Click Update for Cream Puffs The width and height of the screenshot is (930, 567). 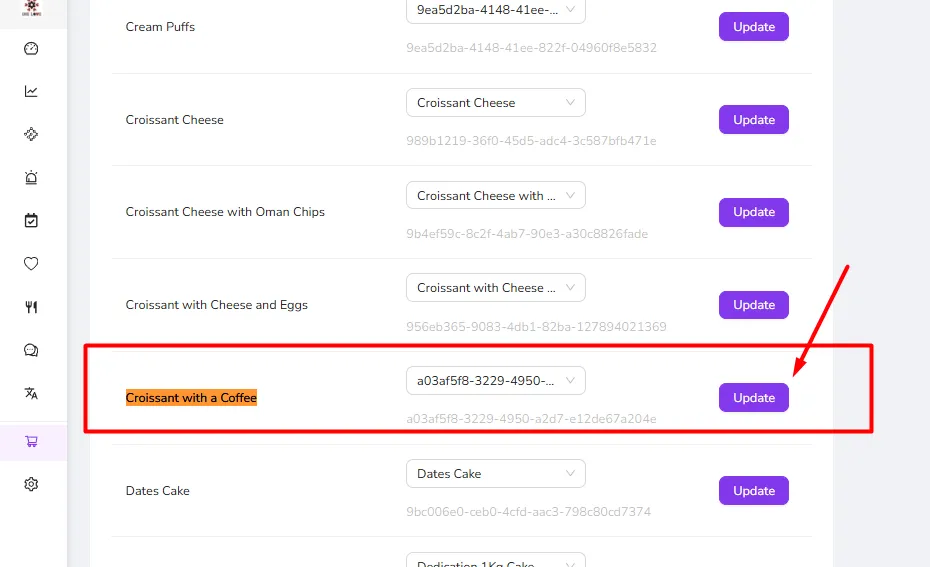(754, 27)
